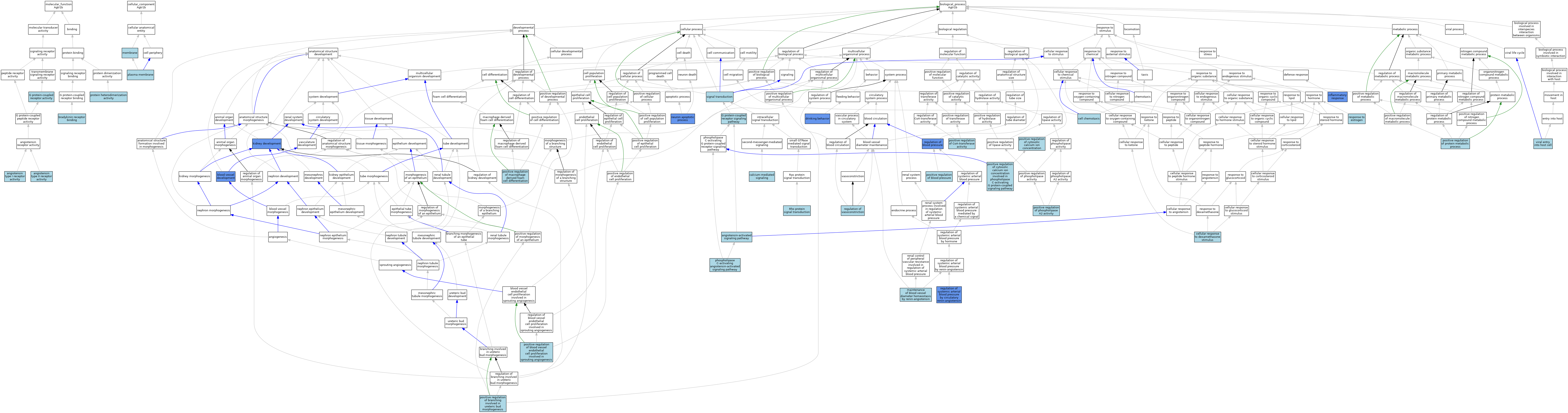Select the 'developmental process' node

[x=524, y=29]
